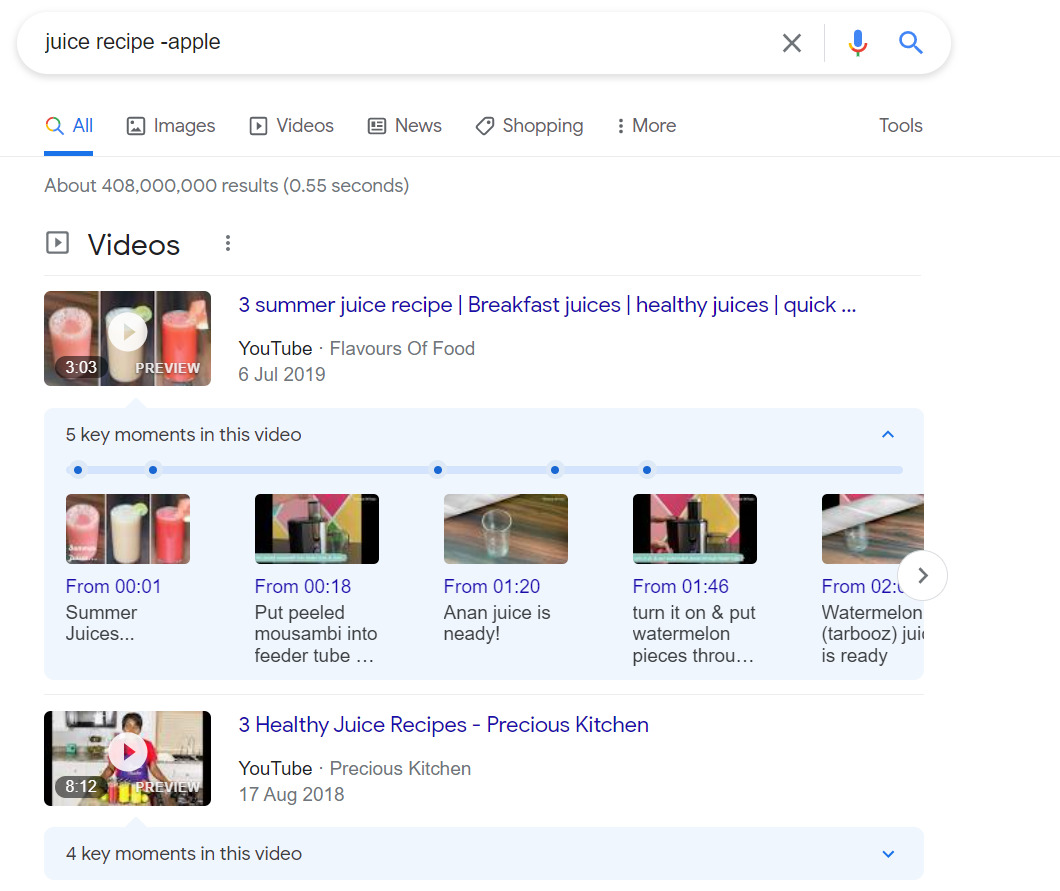
Task: Click the microphone icon to search by voice
Action: (x=857, y=42)
